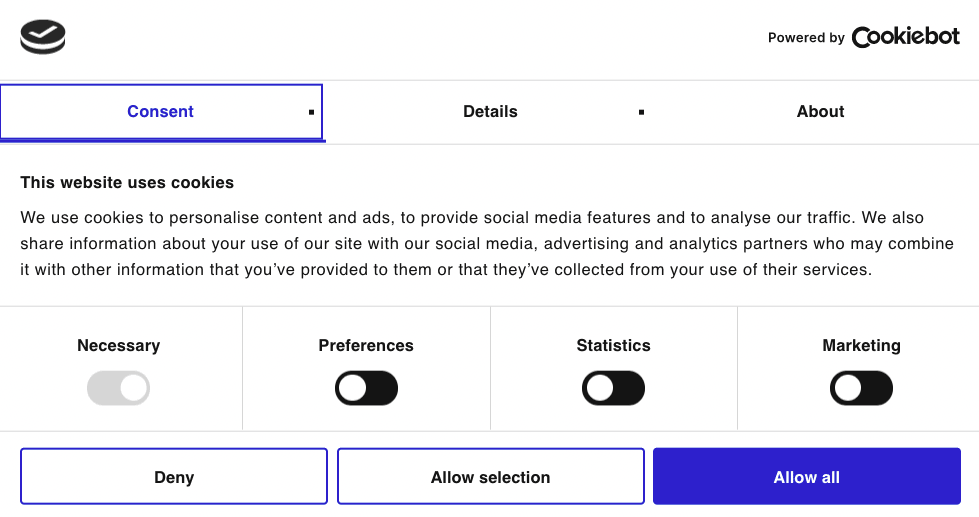
Task: Enable the Marketing cookies switch
Action: point(861,388)
